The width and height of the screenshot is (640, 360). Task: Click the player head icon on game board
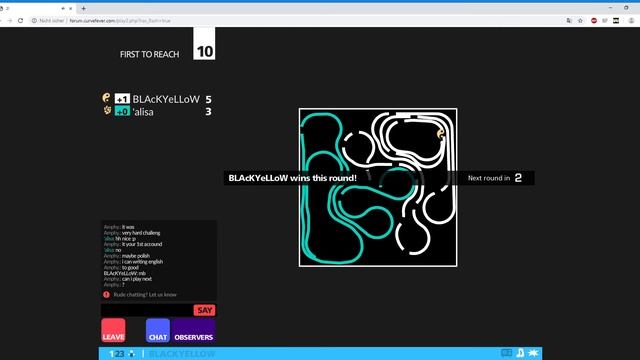440,134
